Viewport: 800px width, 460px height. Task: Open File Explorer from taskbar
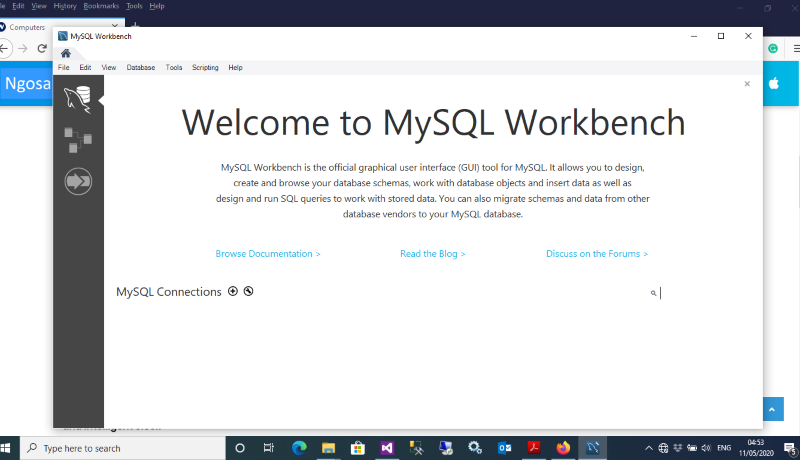328,448
